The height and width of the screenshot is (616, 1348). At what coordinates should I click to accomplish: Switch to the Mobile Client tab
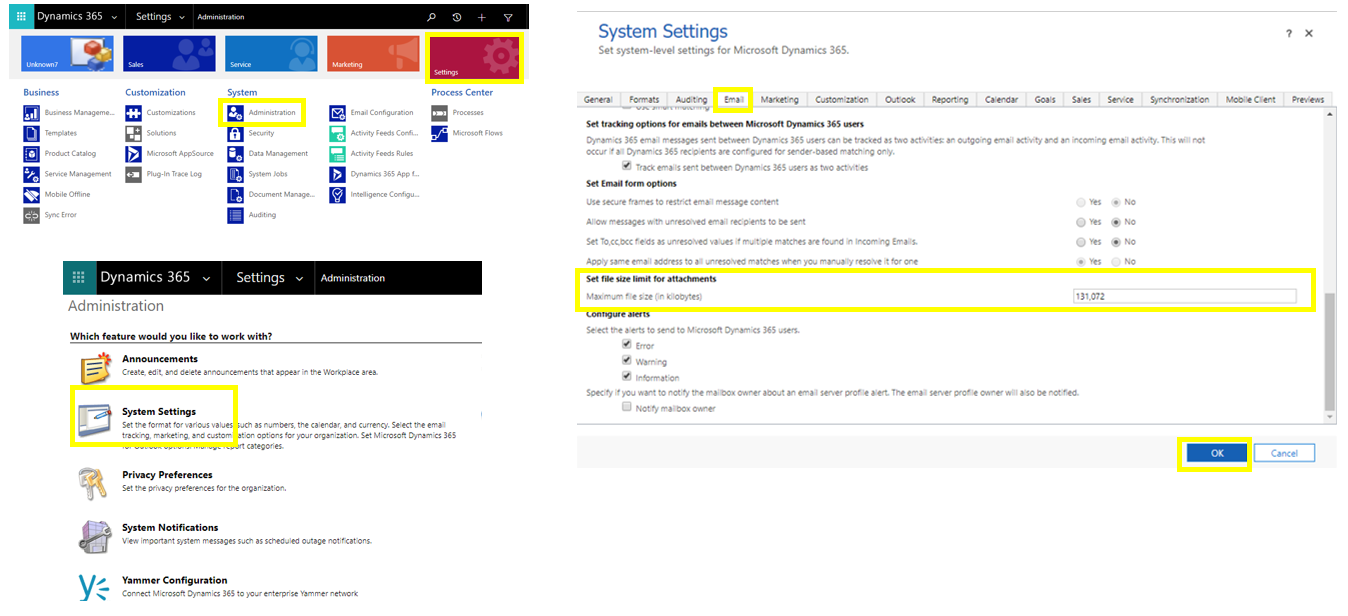(x=1250, y=99)
